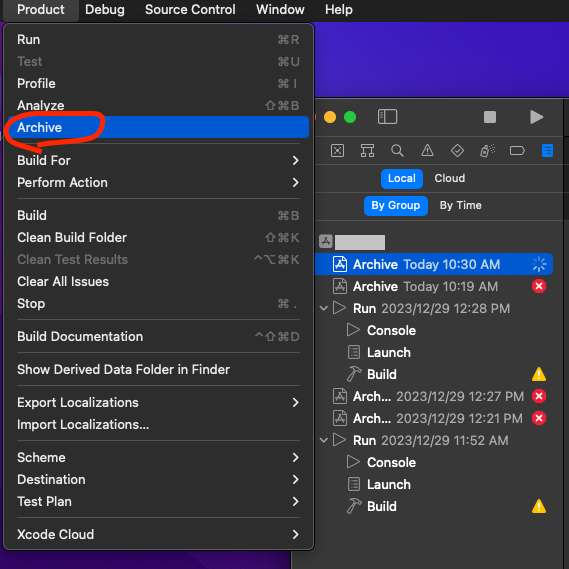Choose Build from the Product menu
Image resolution: width=569 pixels, height=569 pixels.
click(158, 216)
